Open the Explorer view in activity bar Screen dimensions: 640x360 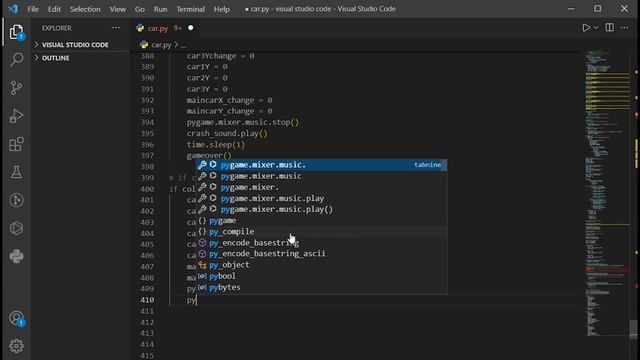[16, 32]
